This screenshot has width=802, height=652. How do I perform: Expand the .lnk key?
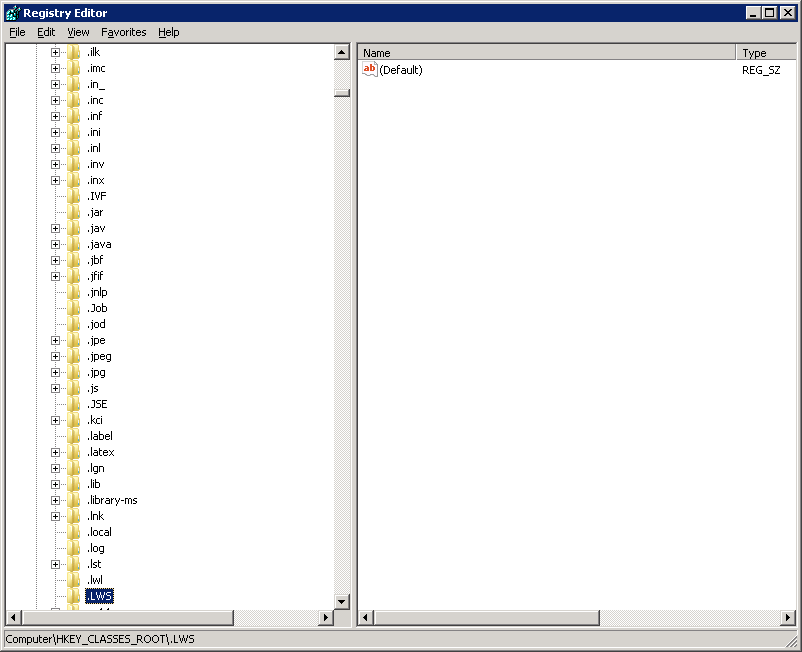[55, 516]
